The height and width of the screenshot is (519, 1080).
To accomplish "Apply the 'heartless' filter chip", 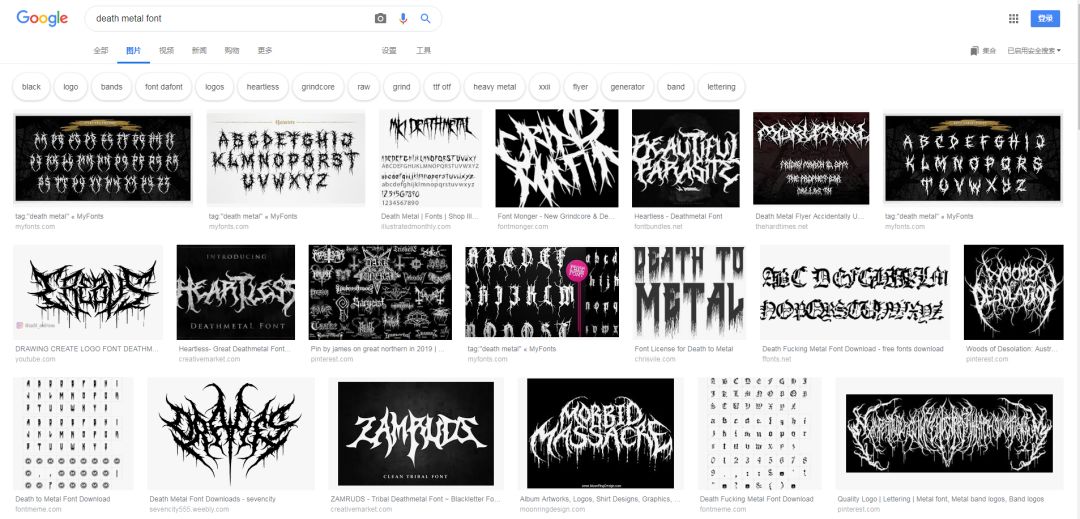I will click(262, 87).
